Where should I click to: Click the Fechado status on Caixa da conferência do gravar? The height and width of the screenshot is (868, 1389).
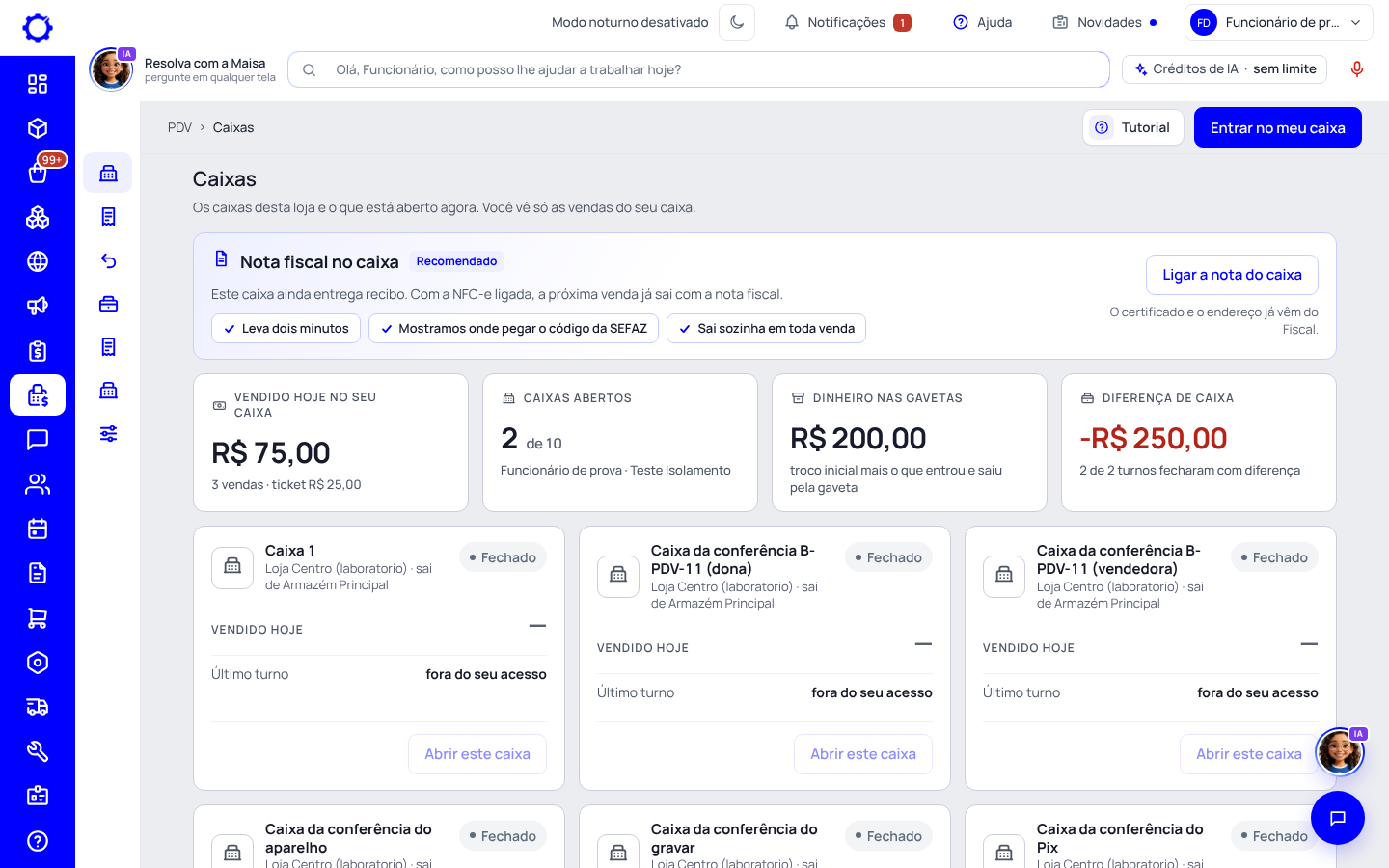pyautogui.click(x=888, y=836)
